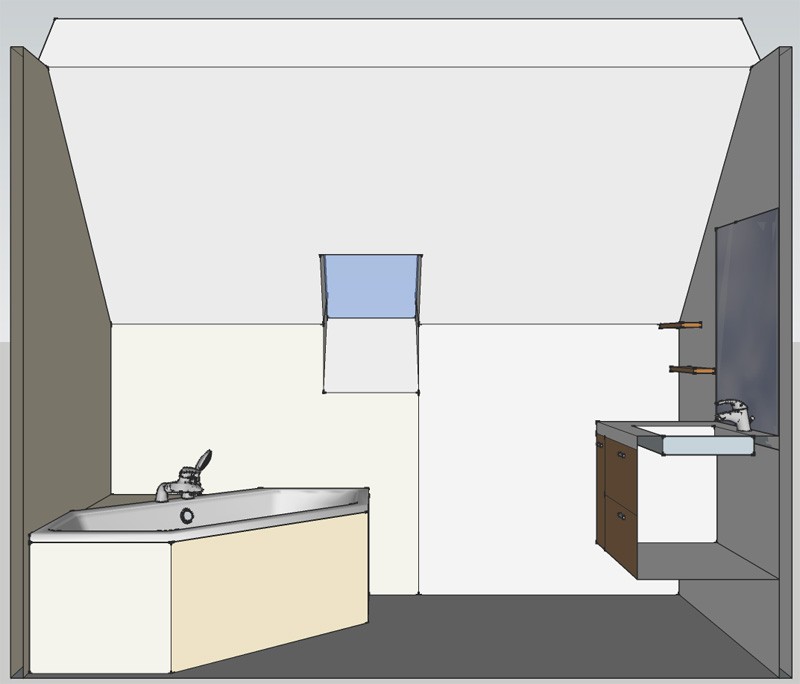Screen dimensions: 800x684
Task: Select the round bathtub overflow drain
Action: [x=187, y=516]
